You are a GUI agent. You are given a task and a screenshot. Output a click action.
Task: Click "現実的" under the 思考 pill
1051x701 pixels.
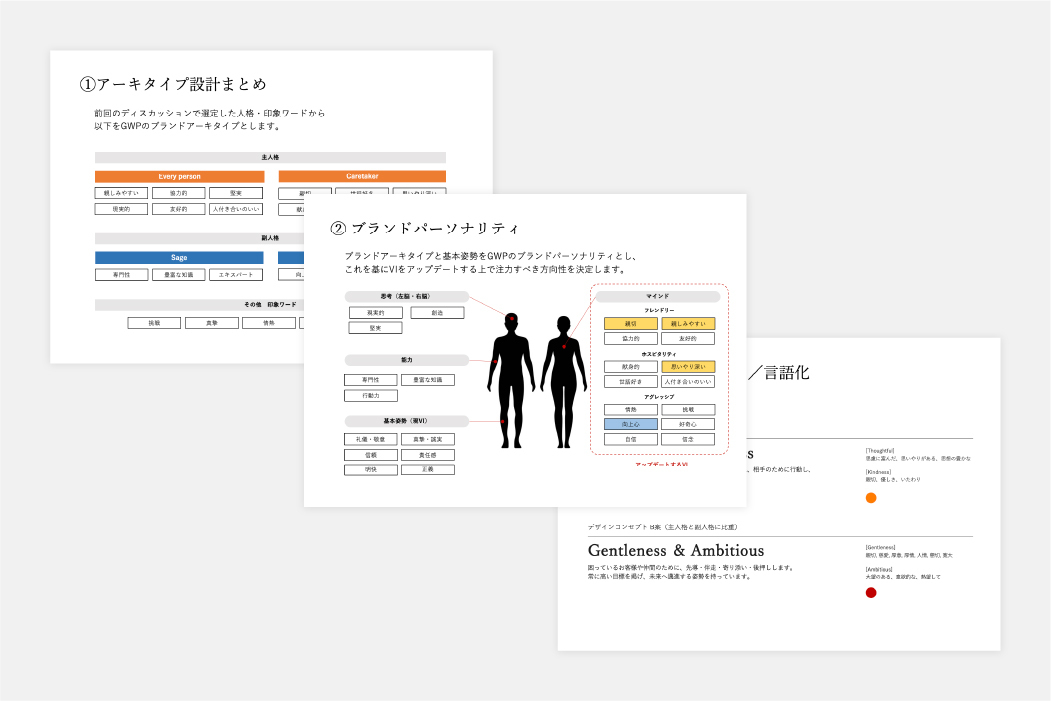(x=376, y=313)
